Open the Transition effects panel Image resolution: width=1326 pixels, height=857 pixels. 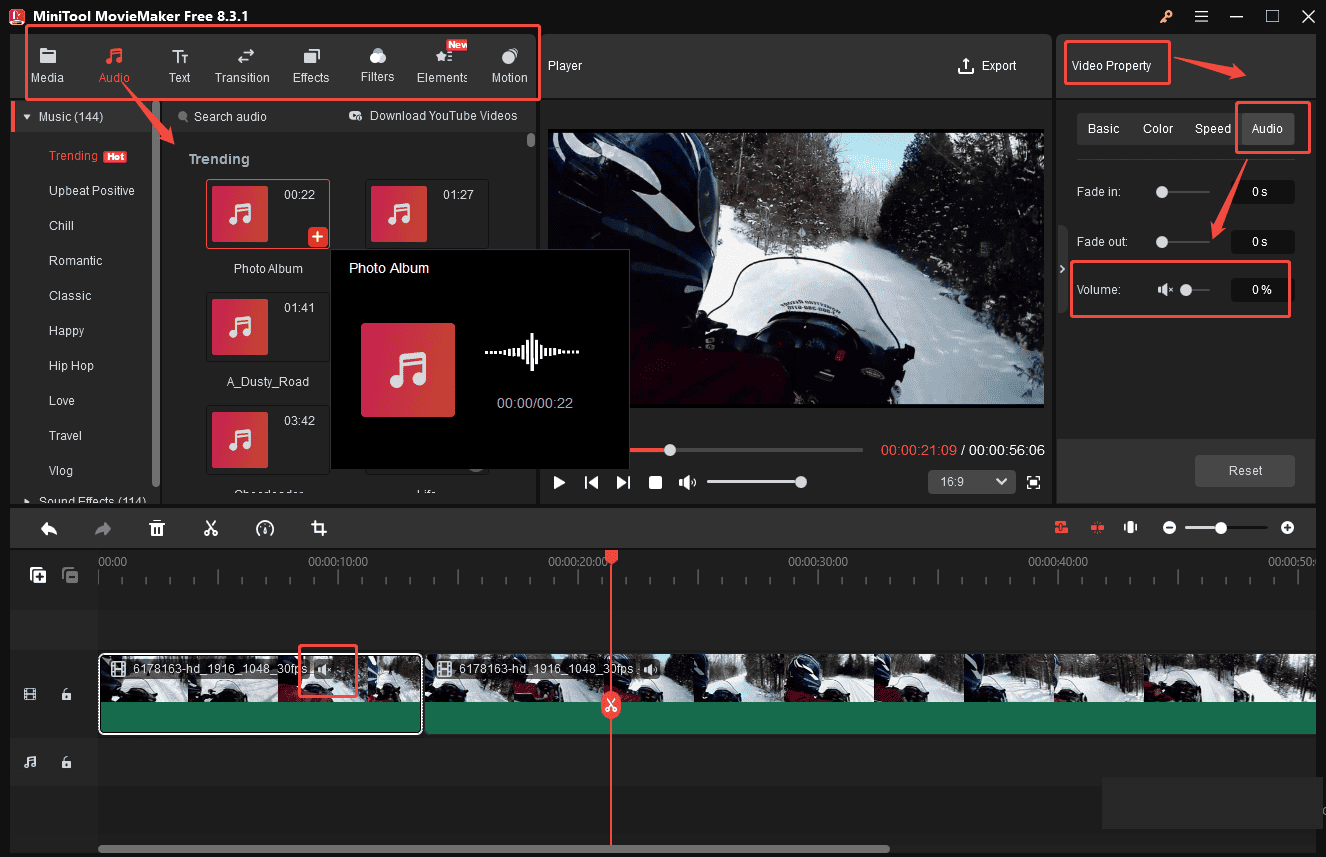tap(242, 64)
